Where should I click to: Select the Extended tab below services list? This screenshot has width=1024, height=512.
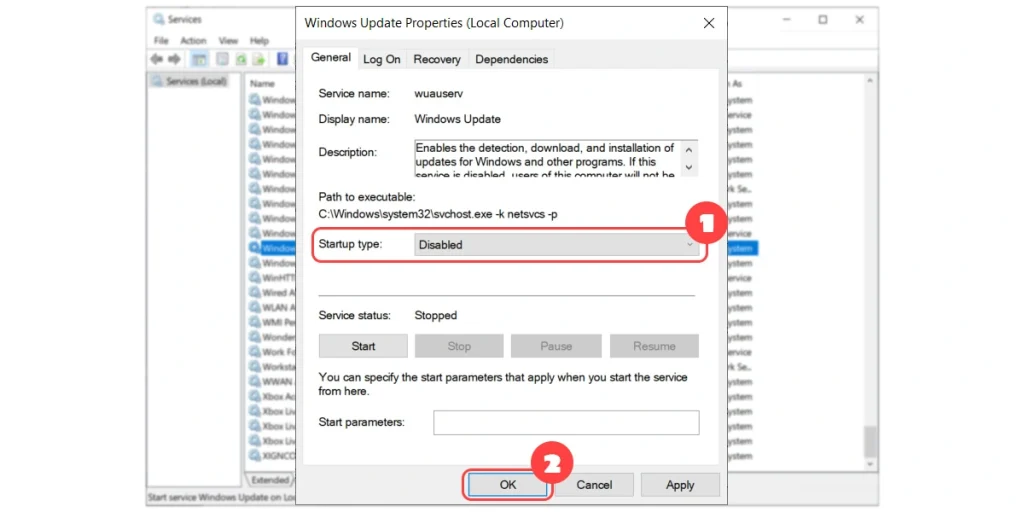click(270, 480)
